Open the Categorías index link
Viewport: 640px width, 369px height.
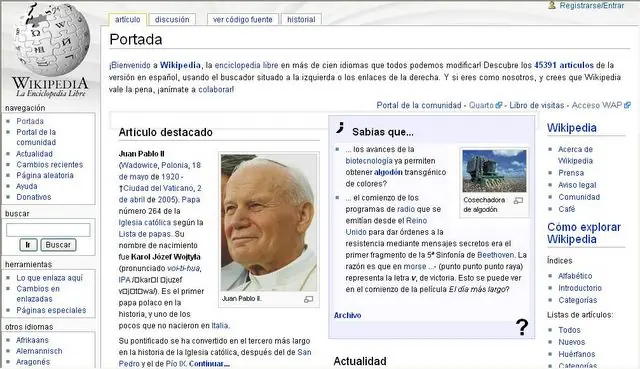click(578, 300)
